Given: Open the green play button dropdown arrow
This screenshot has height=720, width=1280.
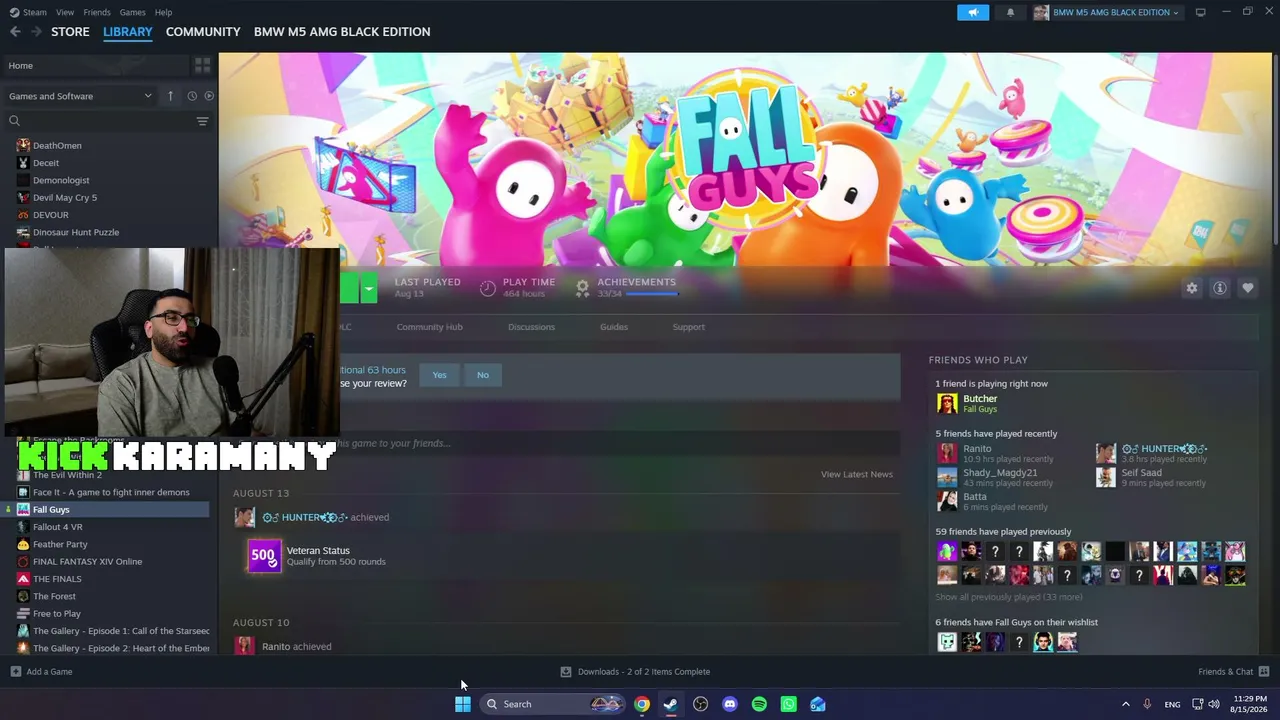Looking at the screenshot, I should (x=369, y=289).
